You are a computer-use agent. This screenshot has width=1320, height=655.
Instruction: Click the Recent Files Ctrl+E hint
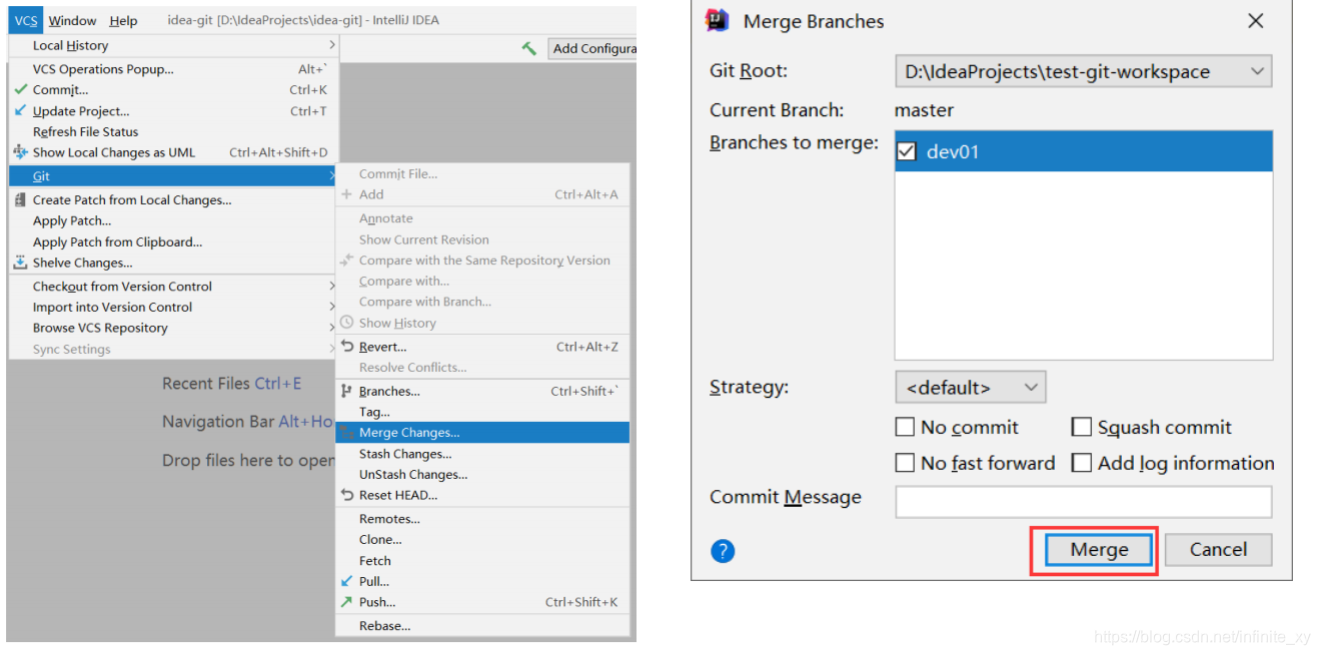pyautogui.click(x=232, y=384)
